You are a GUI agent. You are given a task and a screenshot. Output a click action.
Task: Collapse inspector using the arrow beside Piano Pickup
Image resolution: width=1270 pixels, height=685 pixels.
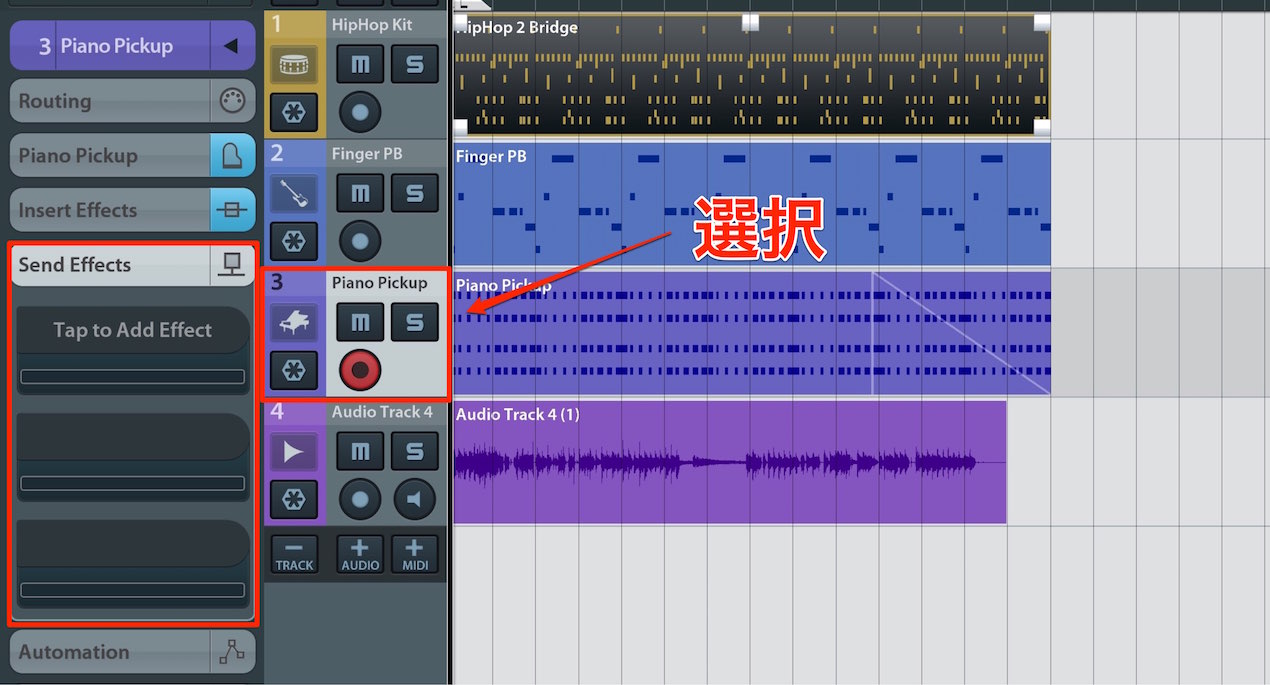[232, 46]
